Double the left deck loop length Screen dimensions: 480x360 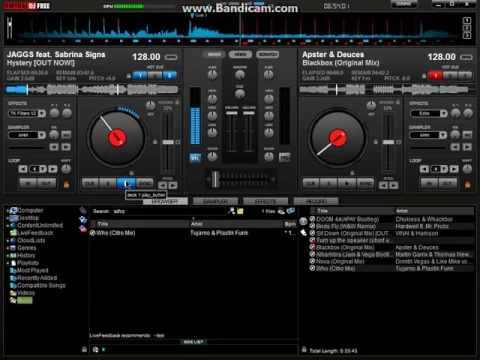[x=53, y=169]
